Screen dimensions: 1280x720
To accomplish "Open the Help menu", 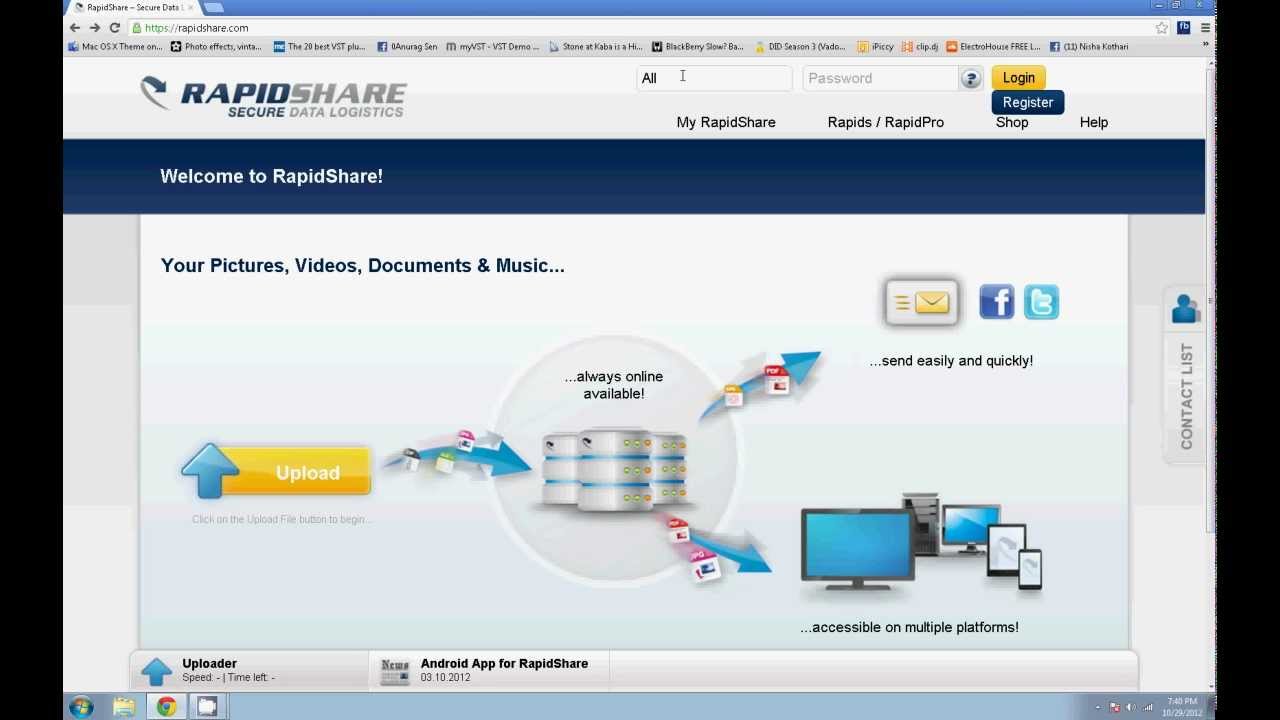I will point(1094,122).
